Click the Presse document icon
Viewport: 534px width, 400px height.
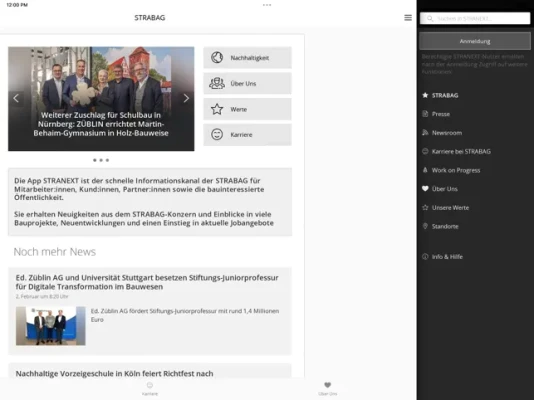tap(425, 114)
